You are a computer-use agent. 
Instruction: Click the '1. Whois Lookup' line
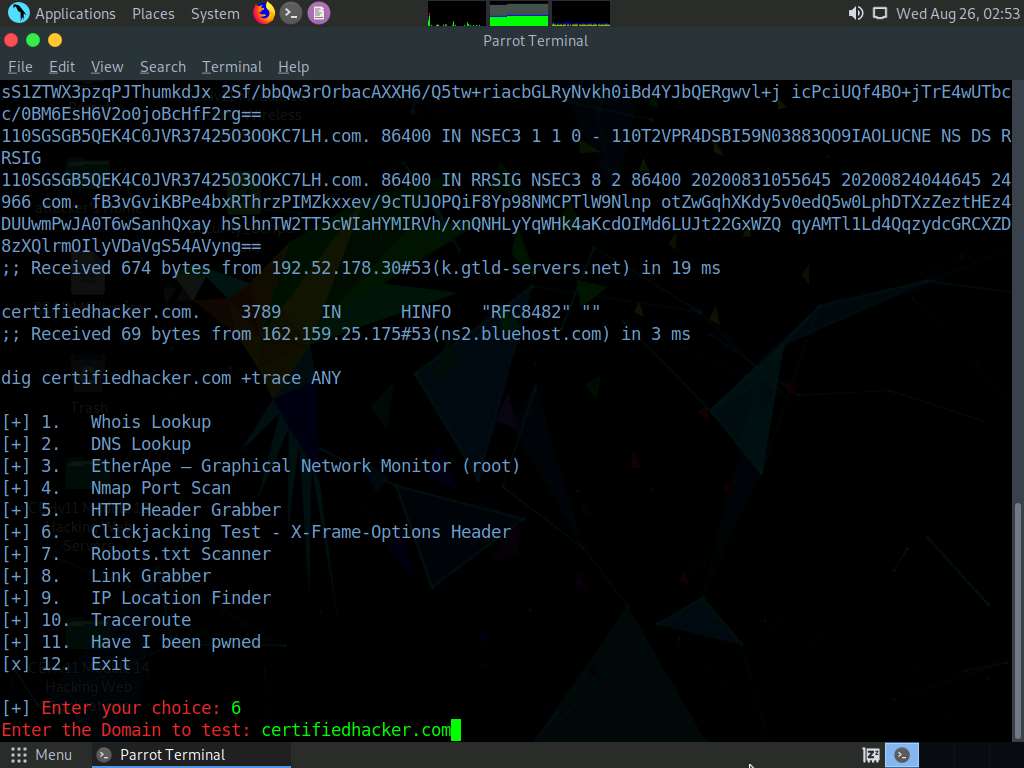(x=106, y=422)
